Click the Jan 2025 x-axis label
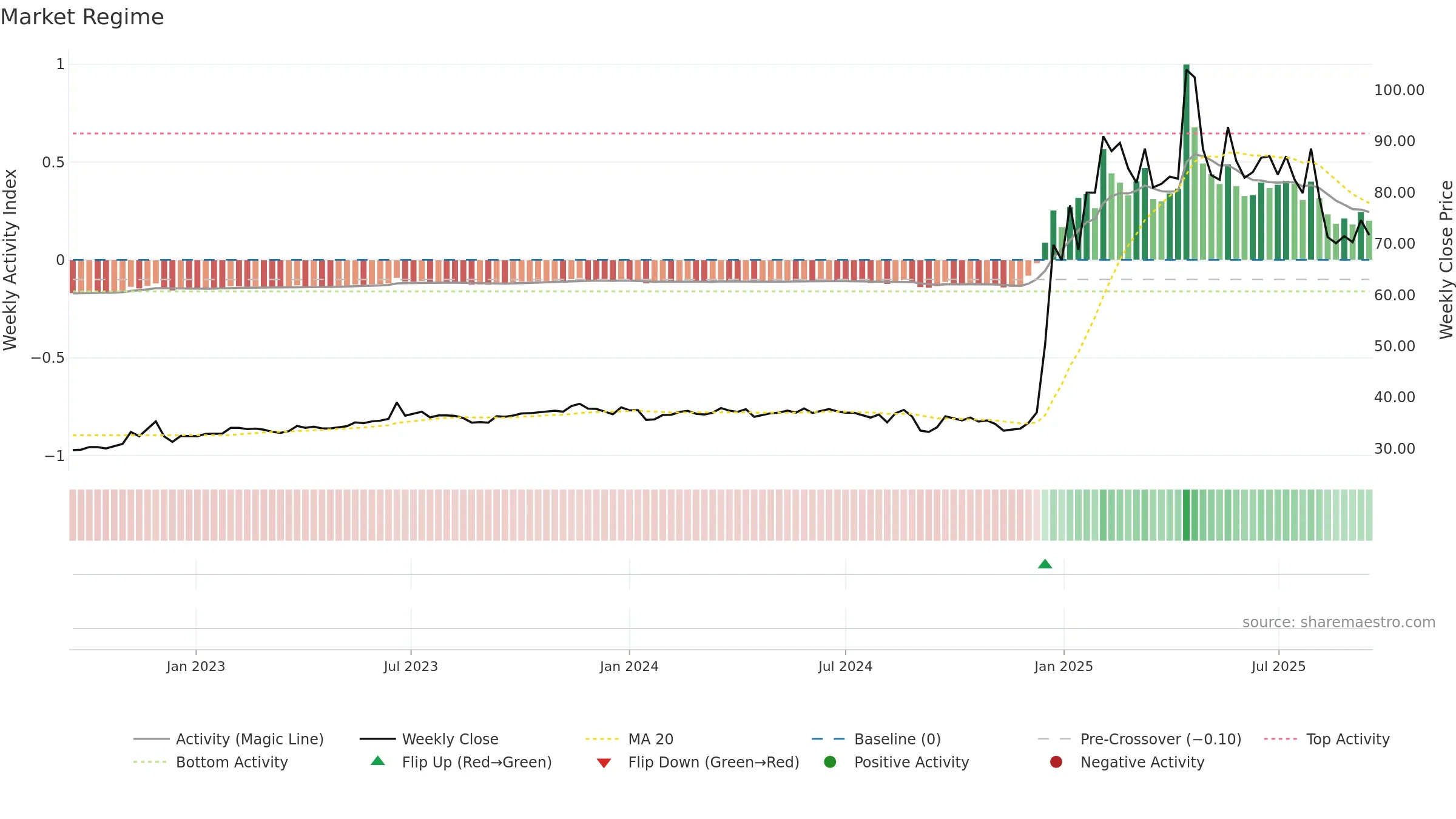 click(x=1063, y=666)
